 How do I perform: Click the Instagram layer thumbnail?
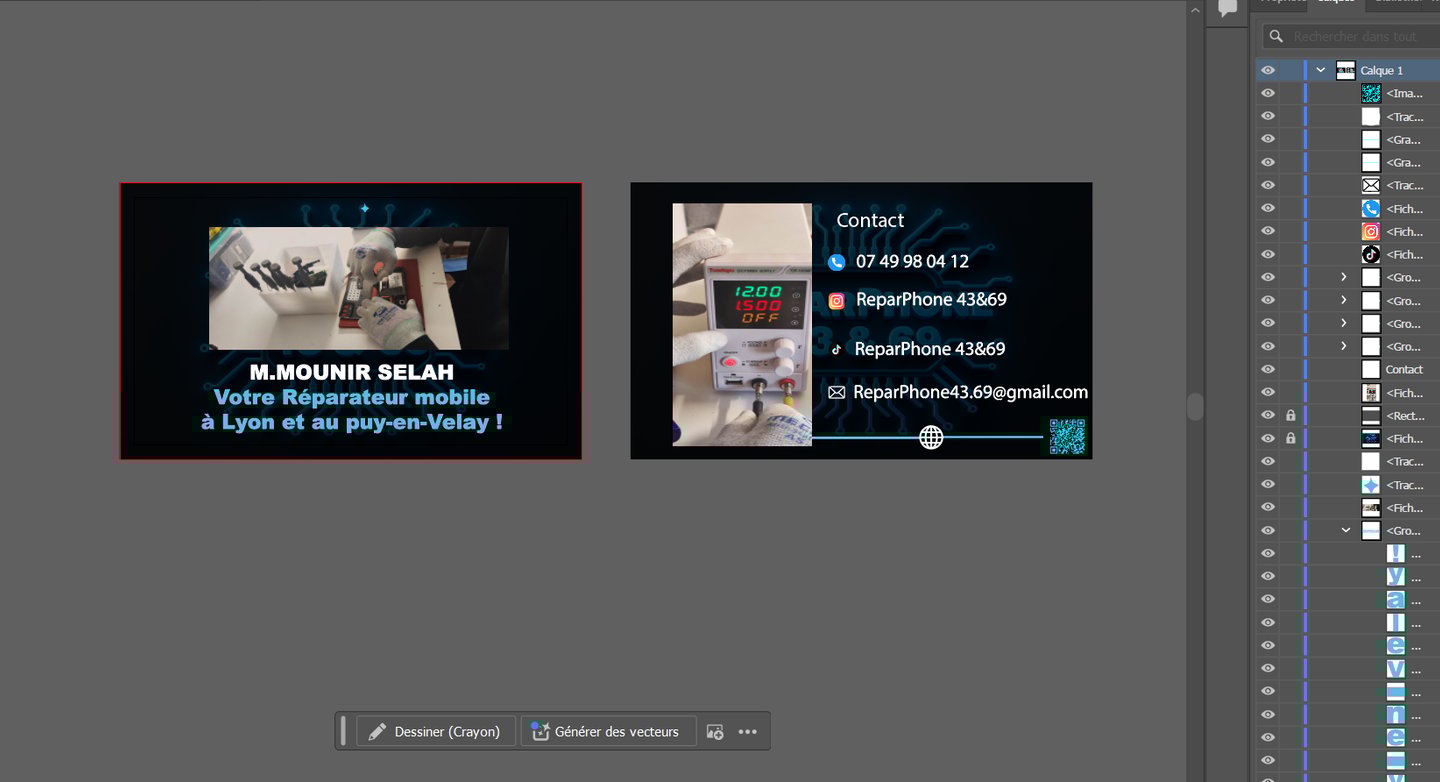(x=1371, y=231)
